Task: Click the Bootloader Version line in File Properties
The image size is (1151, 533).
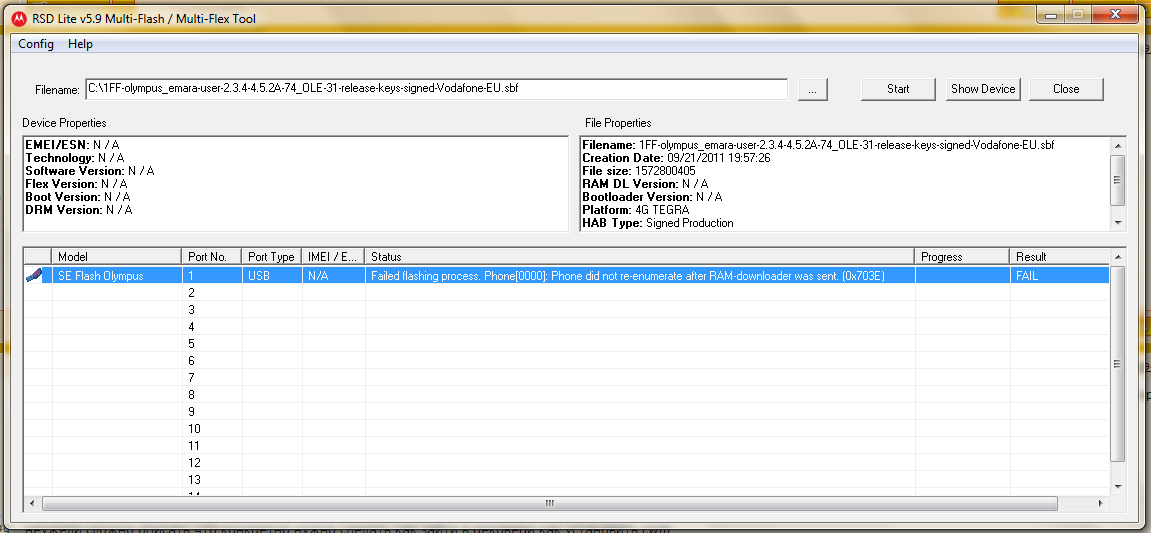Action: pyautogui.click(x=653, y=197)
